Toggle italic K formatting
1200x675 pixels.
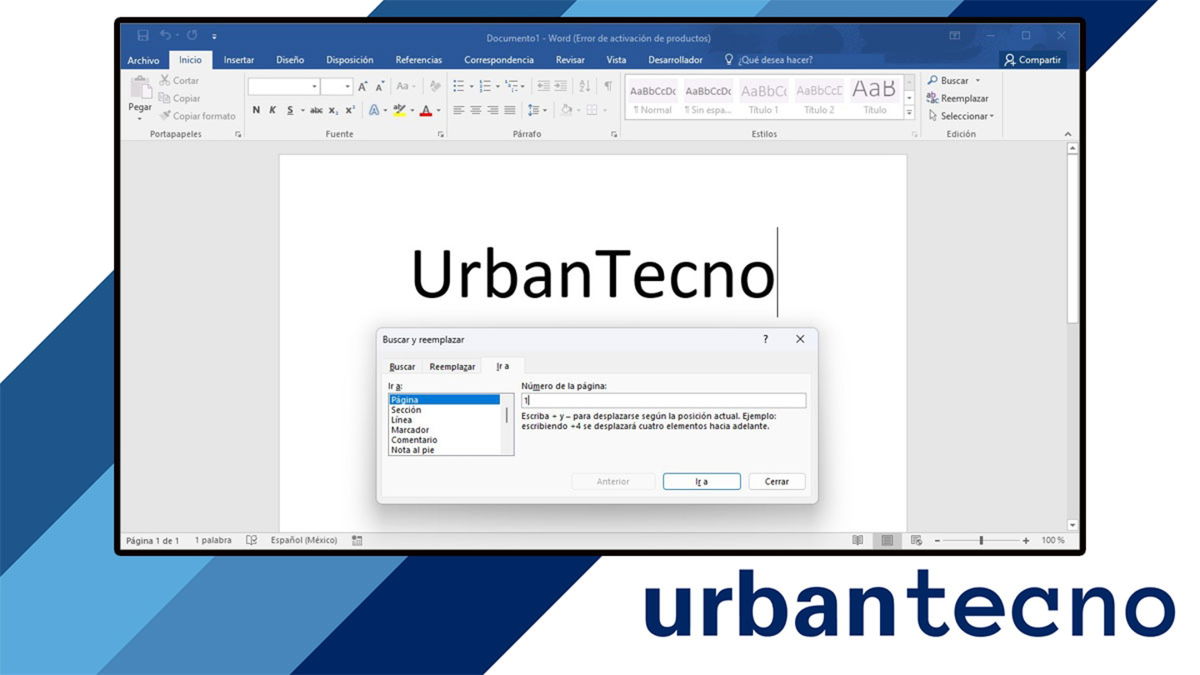tap(272, 110)
